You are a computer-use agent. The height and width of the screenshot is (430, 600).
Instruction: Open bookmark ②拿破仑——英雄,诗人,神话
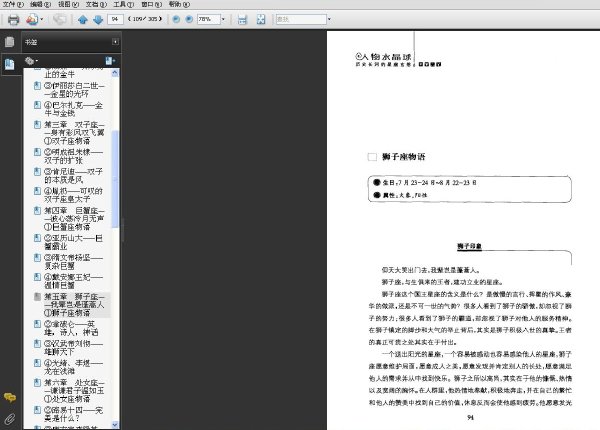(71, 328)
